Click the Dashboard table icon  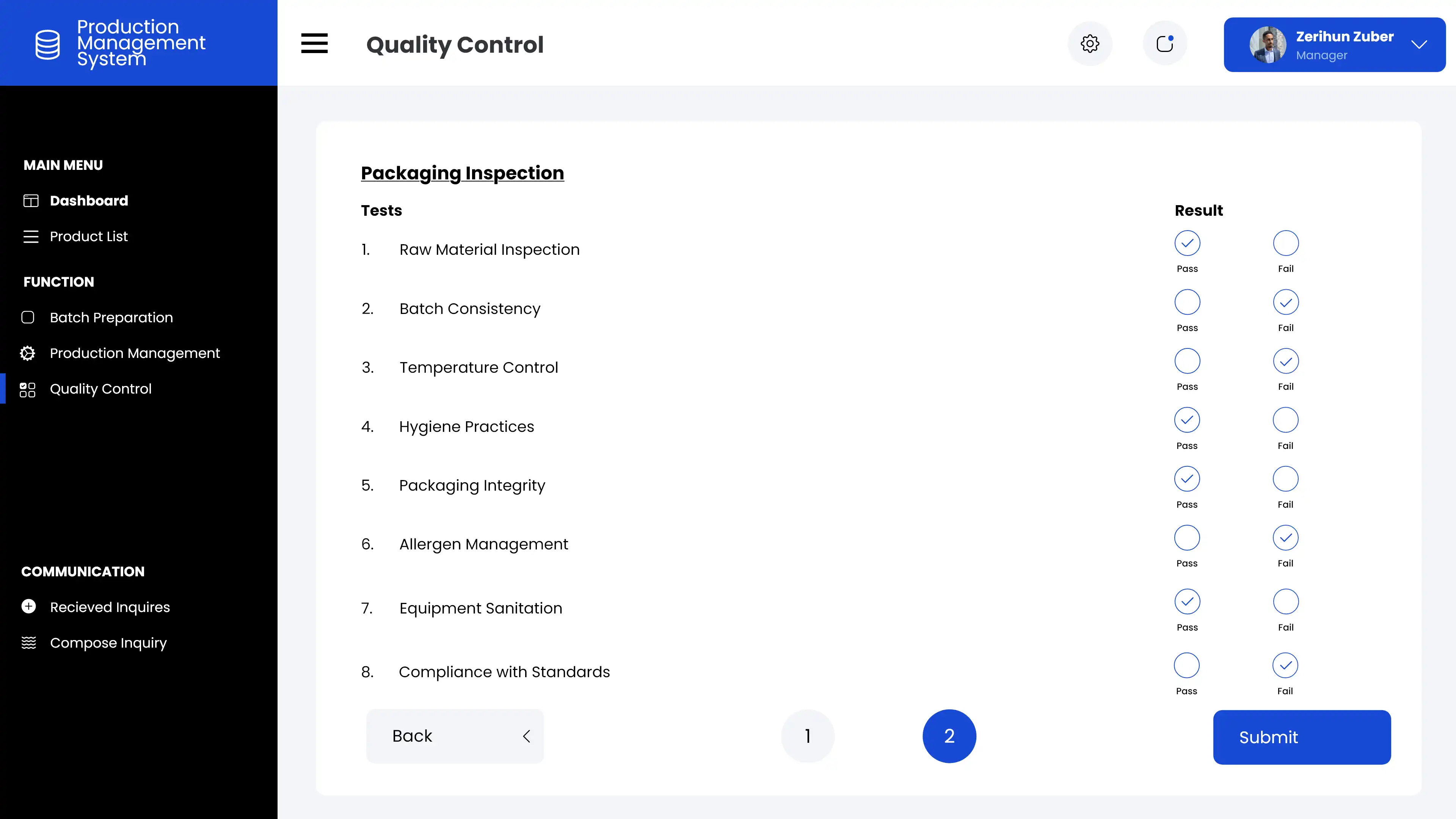30,201
